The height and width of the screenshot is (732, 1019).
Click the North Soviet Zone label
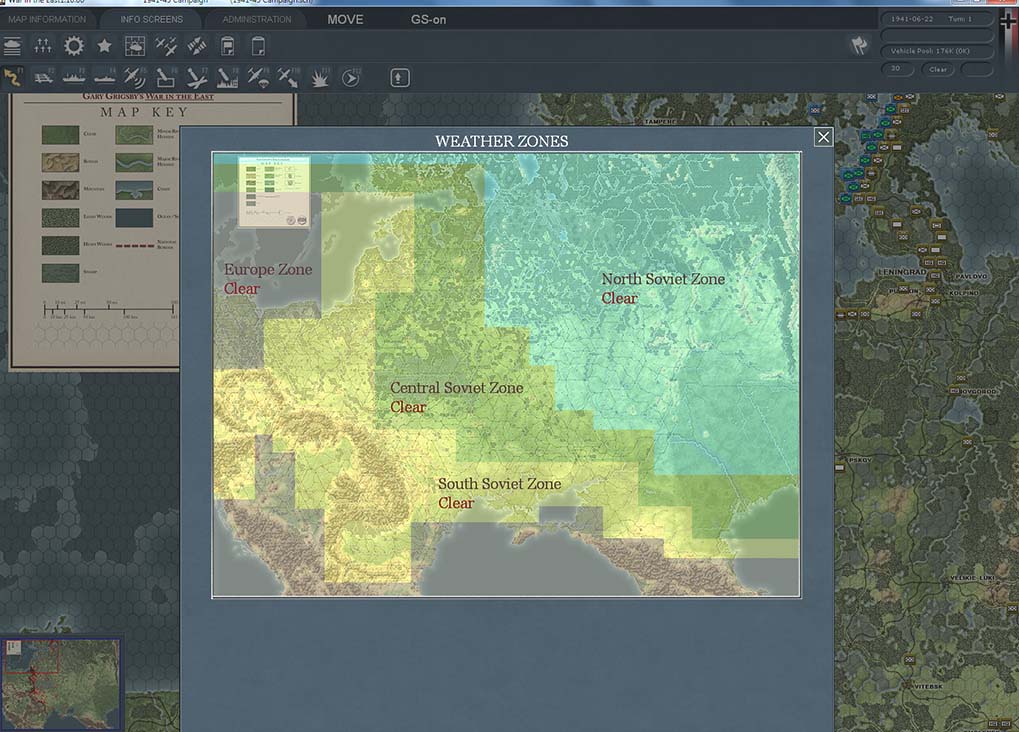click(663, 279)
